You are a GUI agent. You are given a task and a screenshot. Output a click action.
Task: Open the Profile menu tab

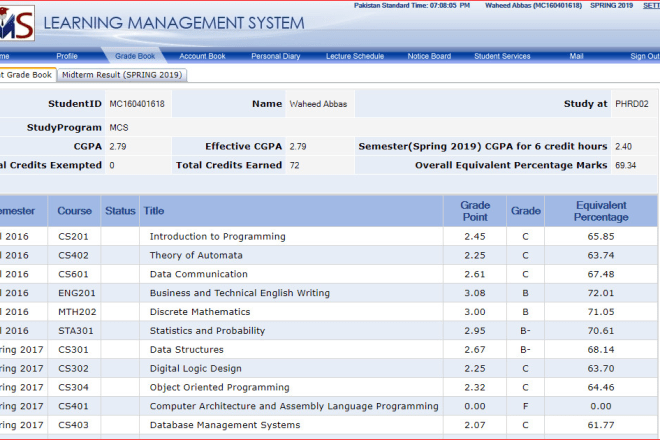click(x=67, y=56)
